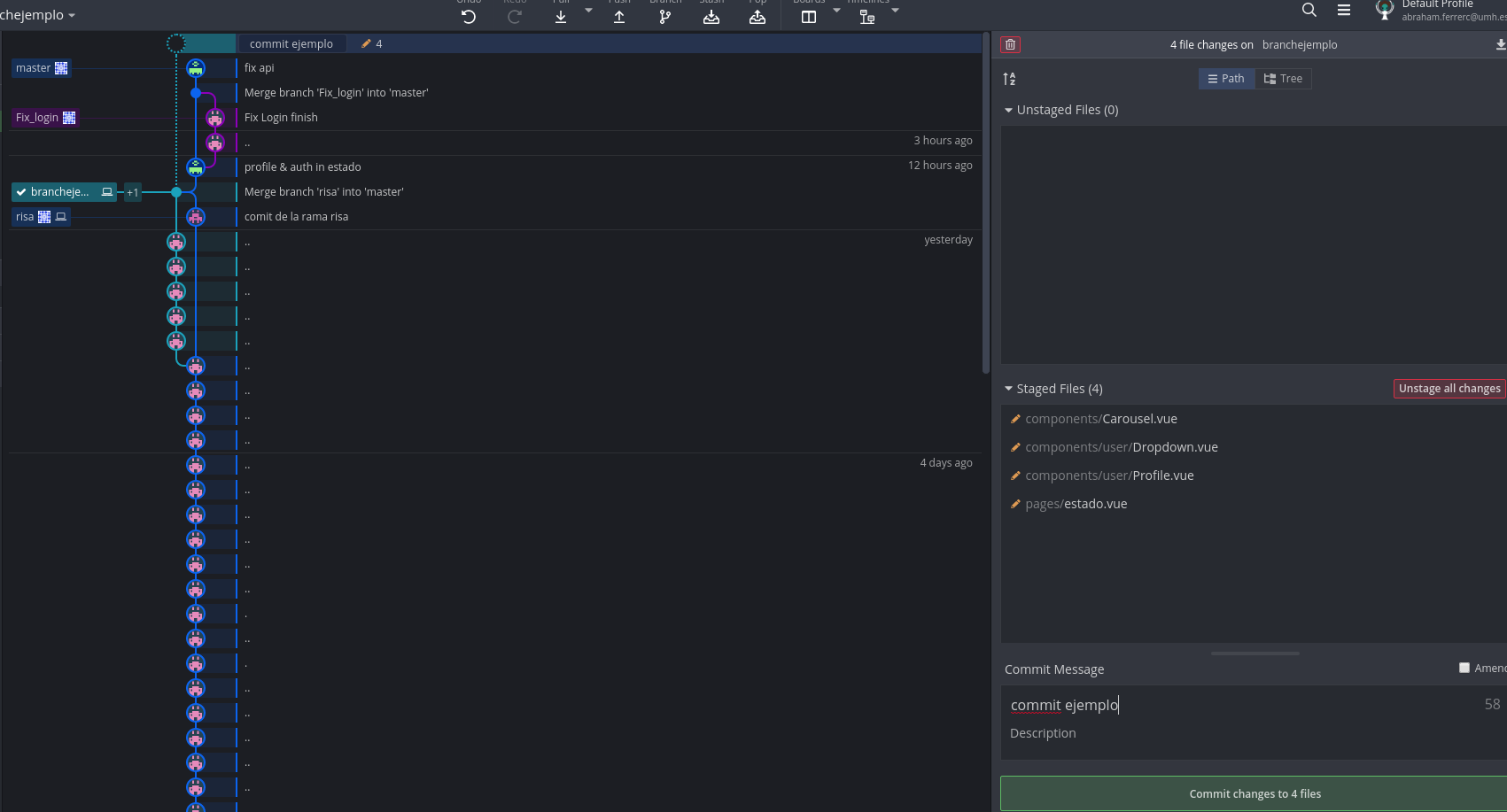Screen dimensions: 1507x812
Task: Switch file view to Tree
Action: tap(1283, 79)
